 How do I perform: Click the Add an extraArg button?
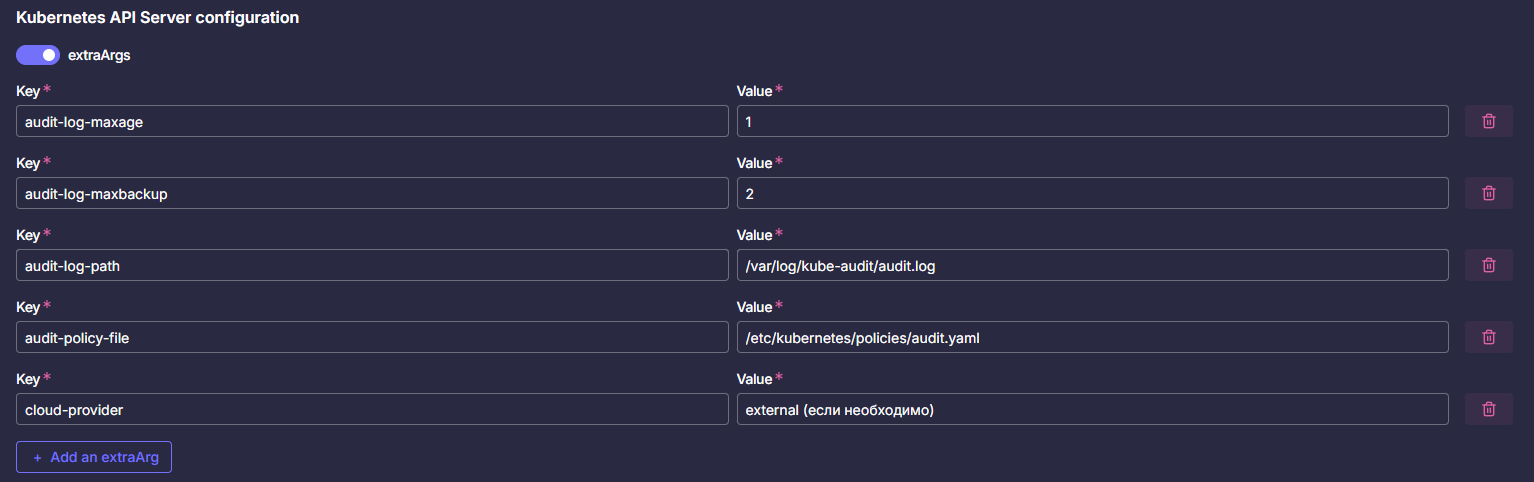click(94, 457)
